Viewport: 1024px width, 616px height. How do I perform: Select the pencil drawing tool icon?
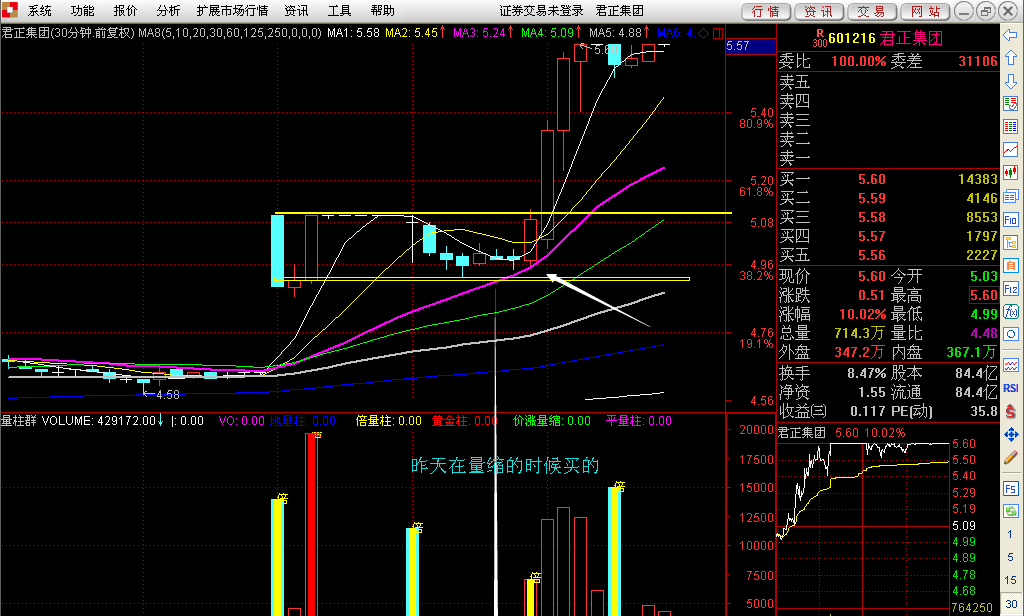(1010, 457)
